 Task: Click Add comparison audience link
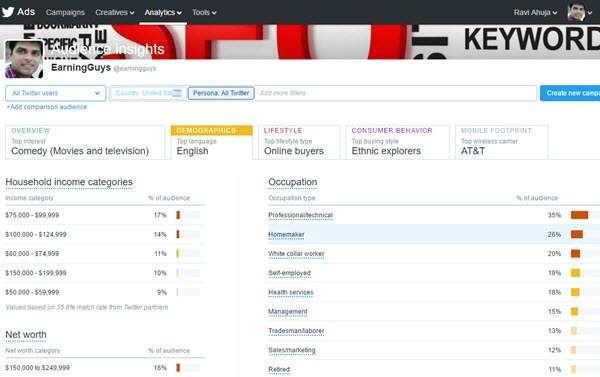47,107
